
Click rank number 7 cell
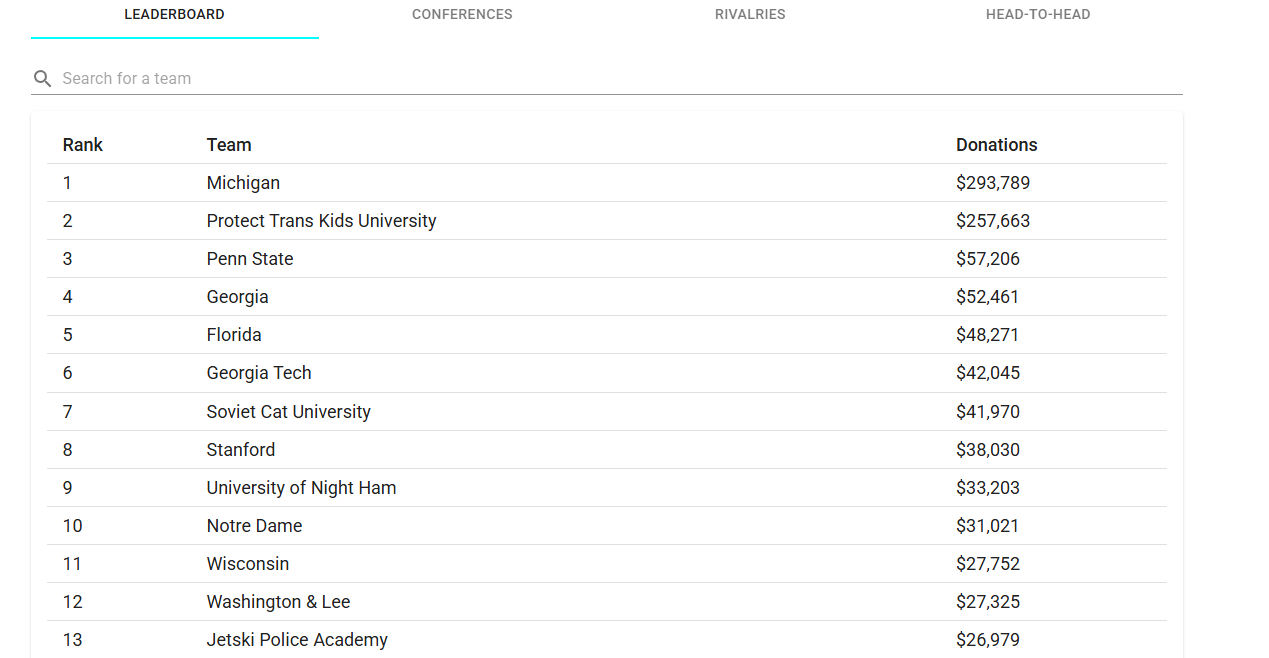coord(67,412)
